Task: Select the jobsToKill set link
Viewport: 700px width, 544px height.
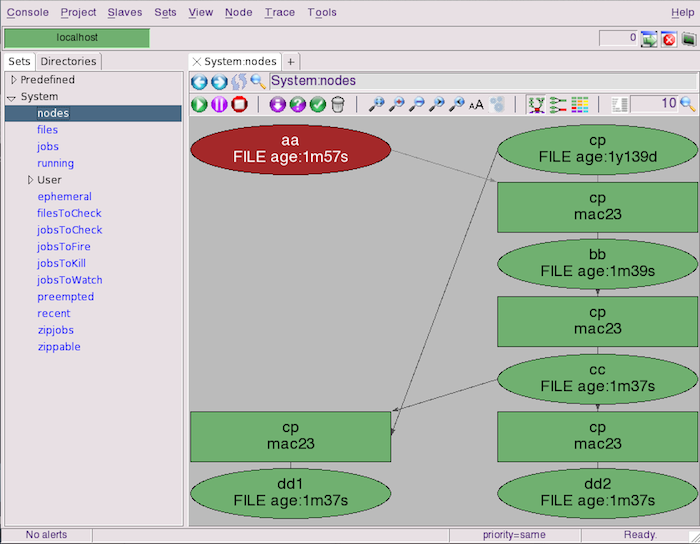Action: 61,263
